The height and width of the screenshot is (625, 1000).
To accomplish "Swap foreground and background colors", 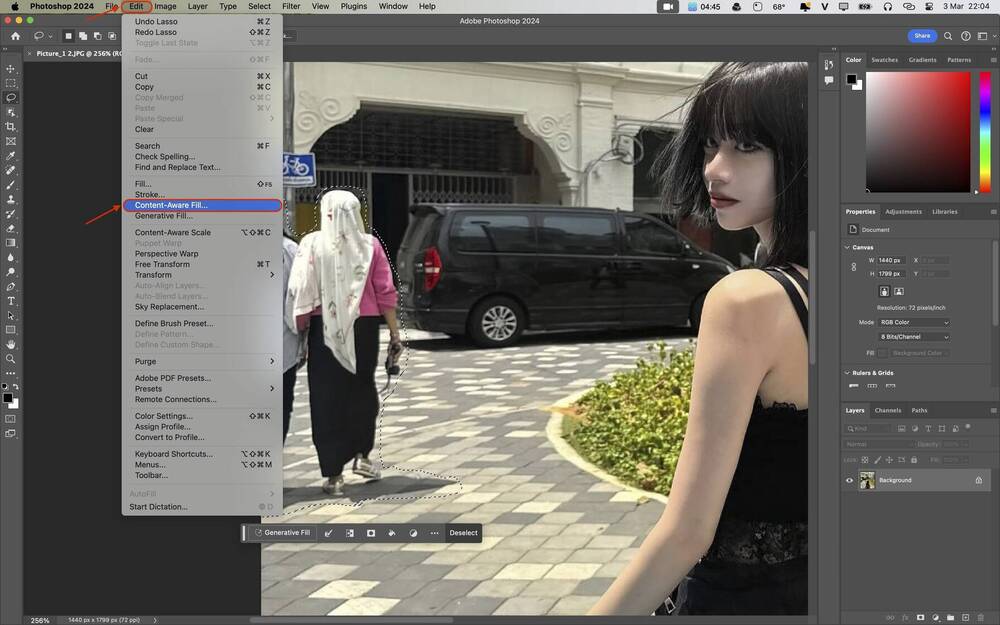I will (16, 386).
